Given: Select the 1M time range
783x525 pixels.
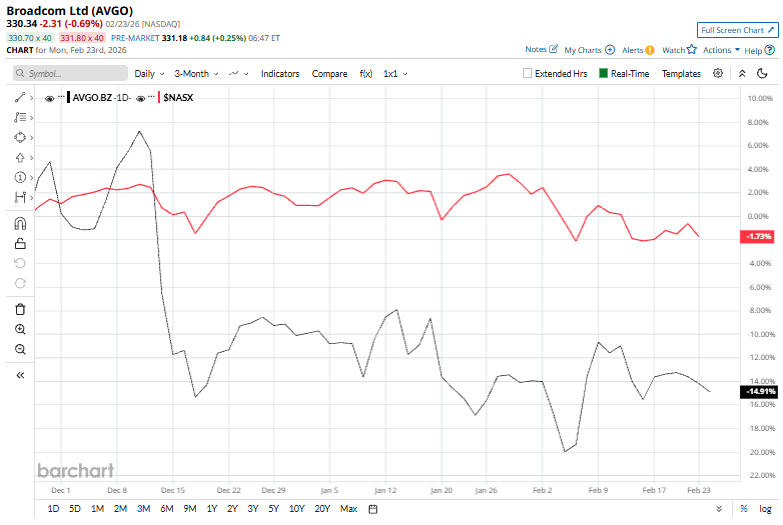Looking at the screenshot, I should (97, 509).
